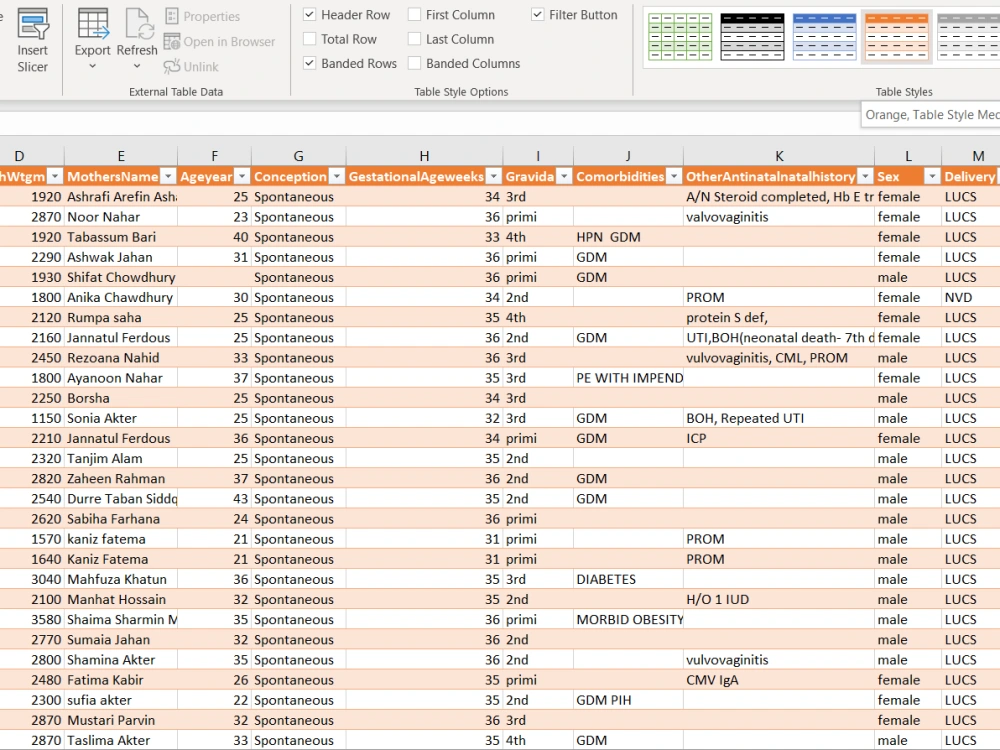Open the MothersName filter dropdown
The image size is (1000, 750).
(x=168, y=177)
